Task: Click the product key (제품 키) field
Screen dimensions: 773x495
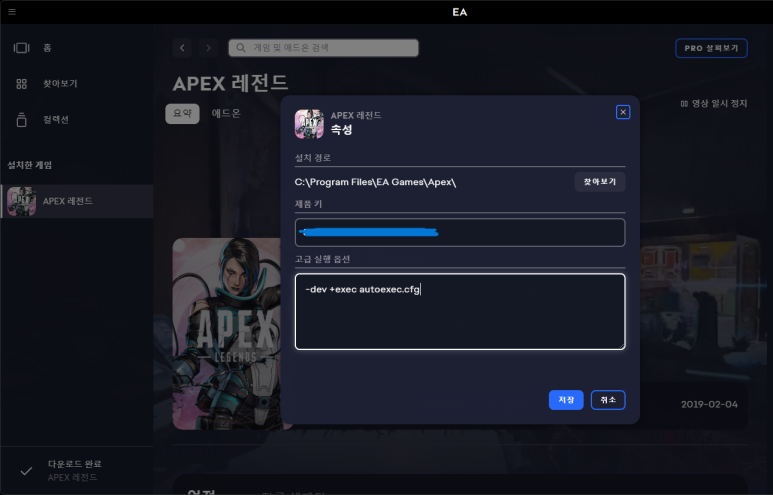Action: [x=460, y=232]
